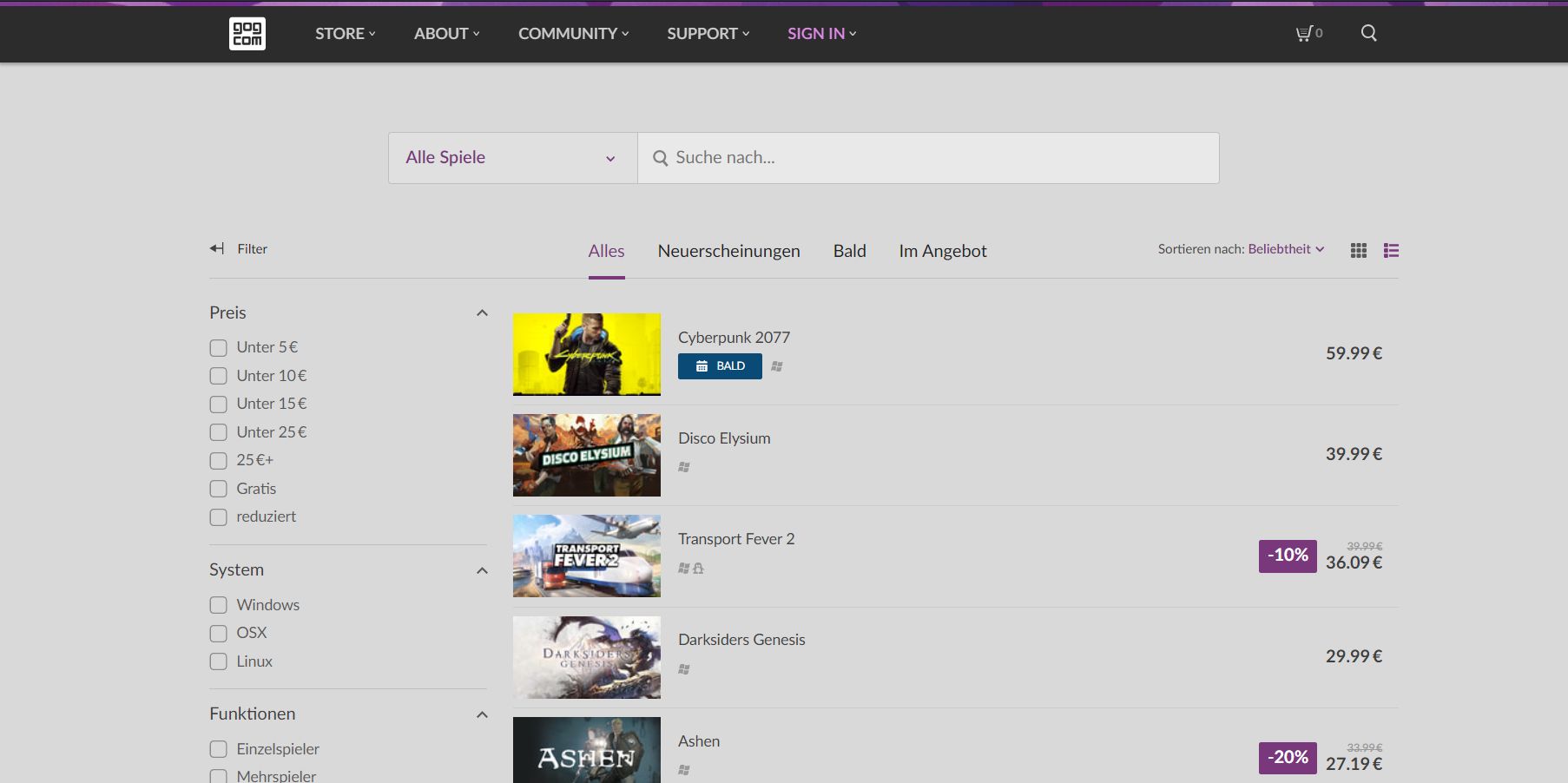Click the 39.99€ price of Disco Elysium
1568x783 pixels.
(x=1354, y=454)
